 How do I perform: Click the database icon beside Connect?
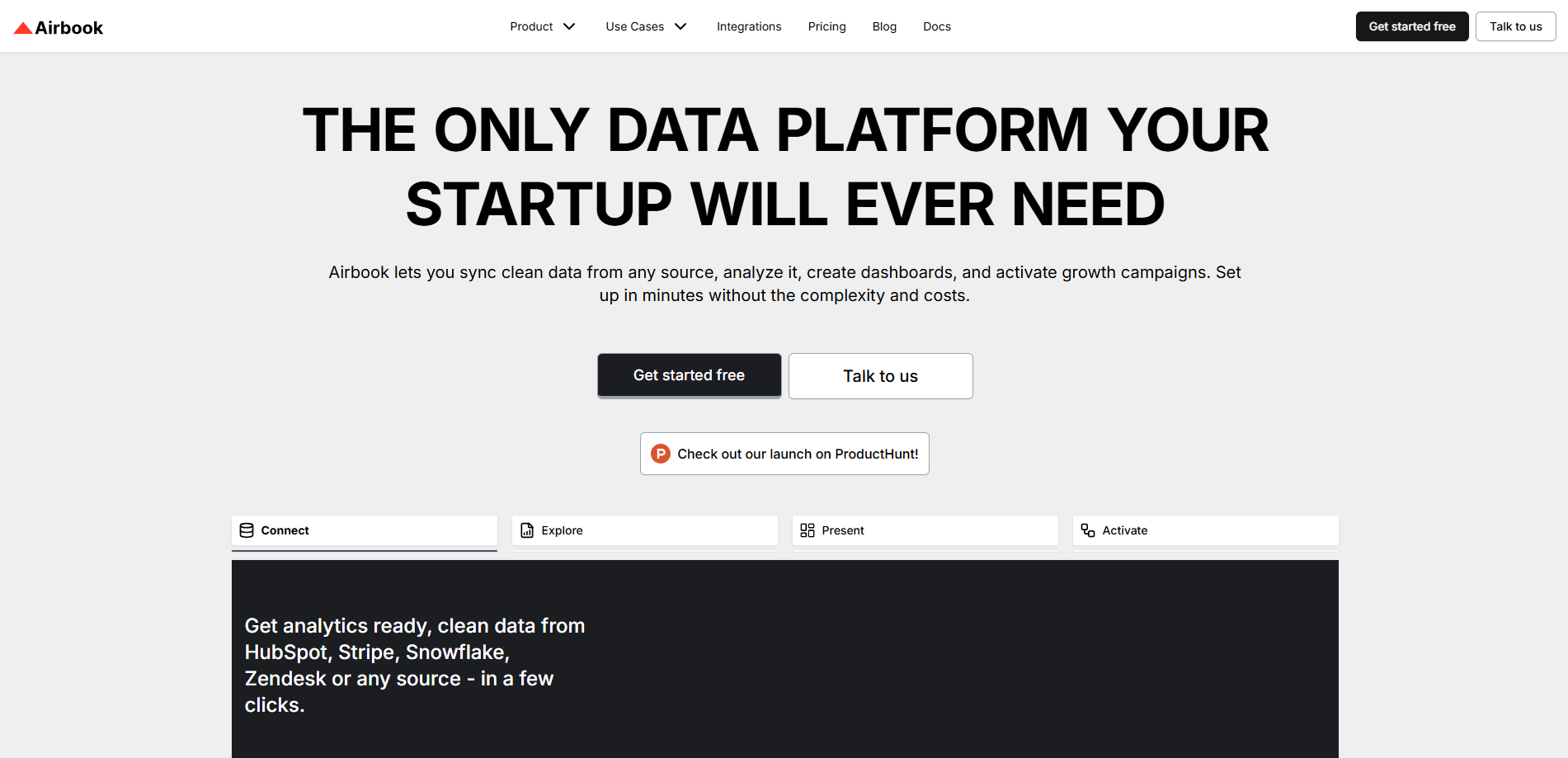point(247,530)
